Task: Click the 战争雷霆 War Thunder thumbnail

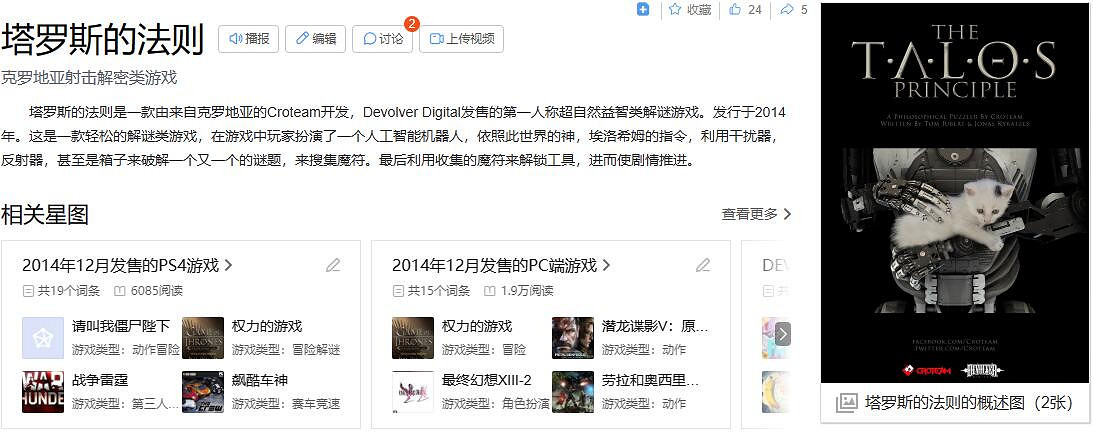Action: point(43,392)
